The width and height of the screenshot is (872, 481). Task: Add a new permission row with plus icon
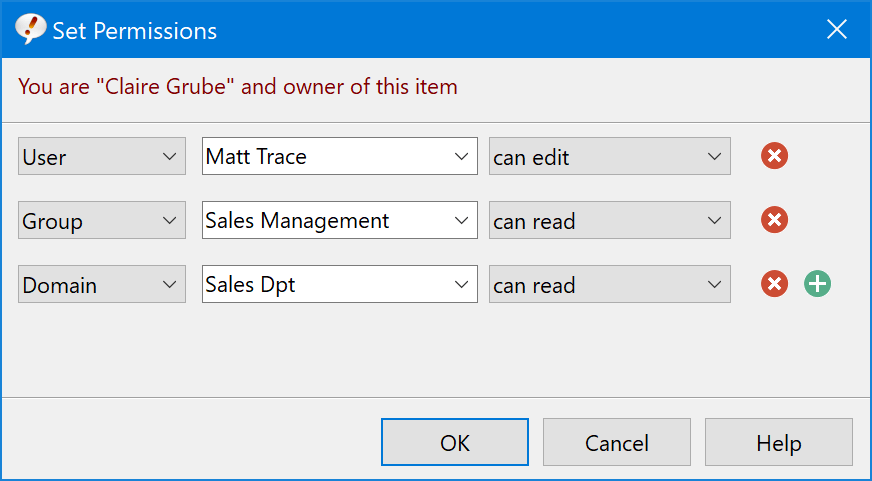(x=818, y=284)
